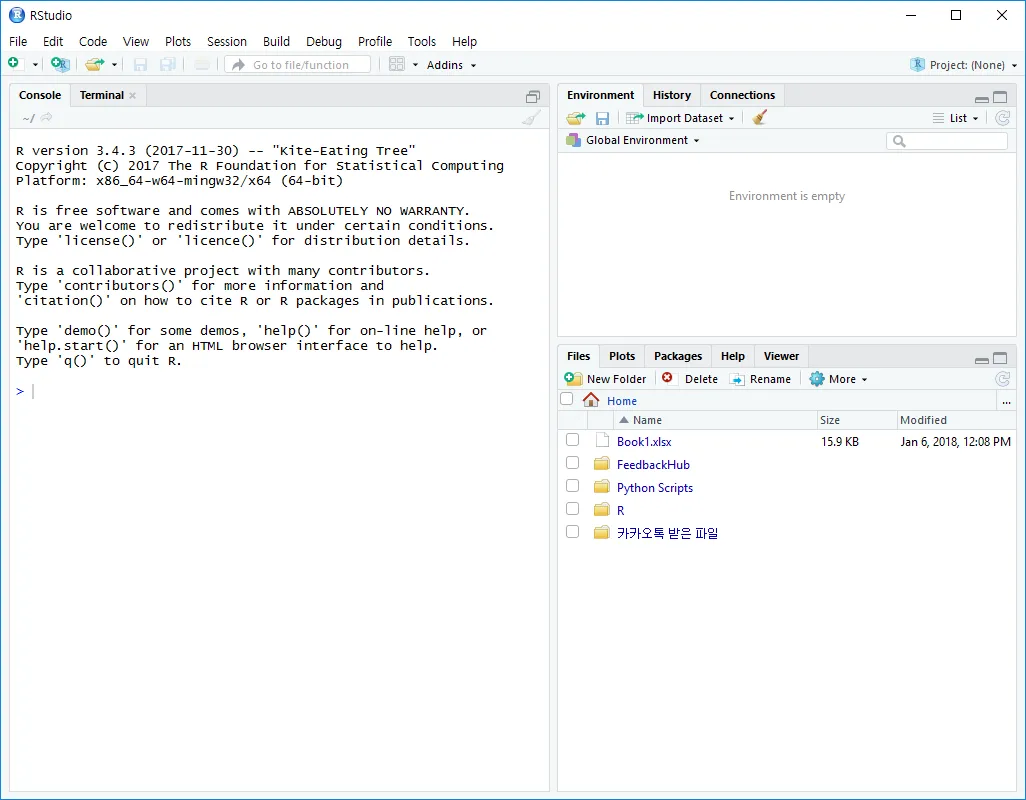1026x800 pixels.
Task: Open the Build menu
Action: [276, 41]
